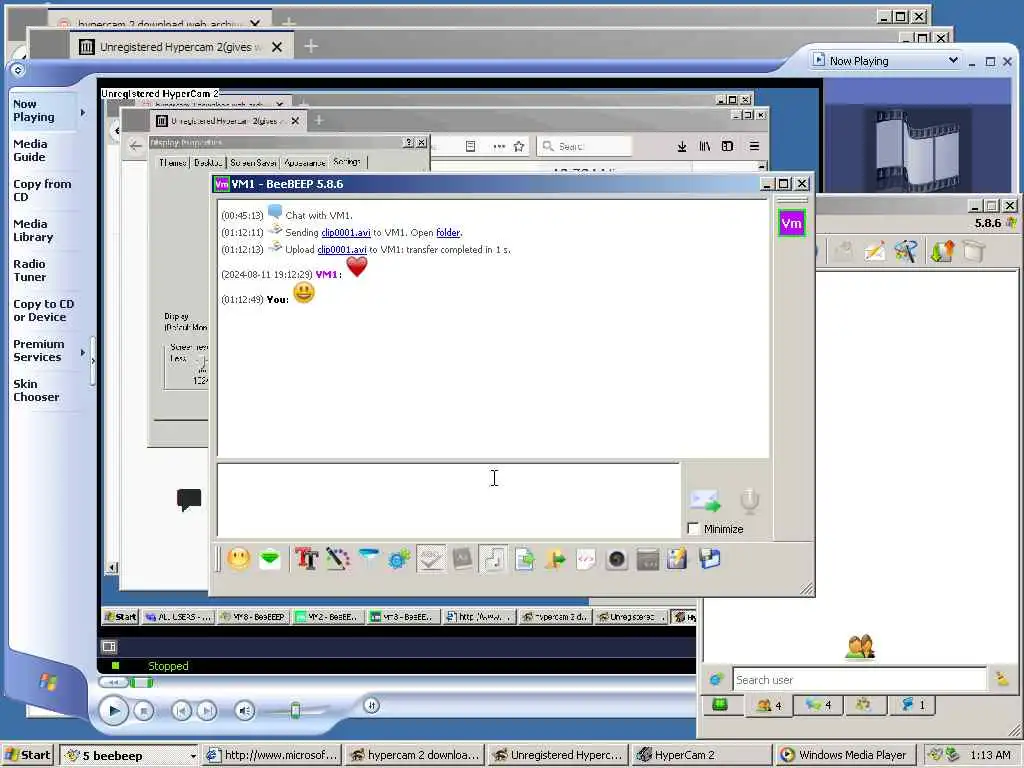Mute Media Player with the speaker button
The width and height of the screenshot is (1024, 768).
click(245, 711)
